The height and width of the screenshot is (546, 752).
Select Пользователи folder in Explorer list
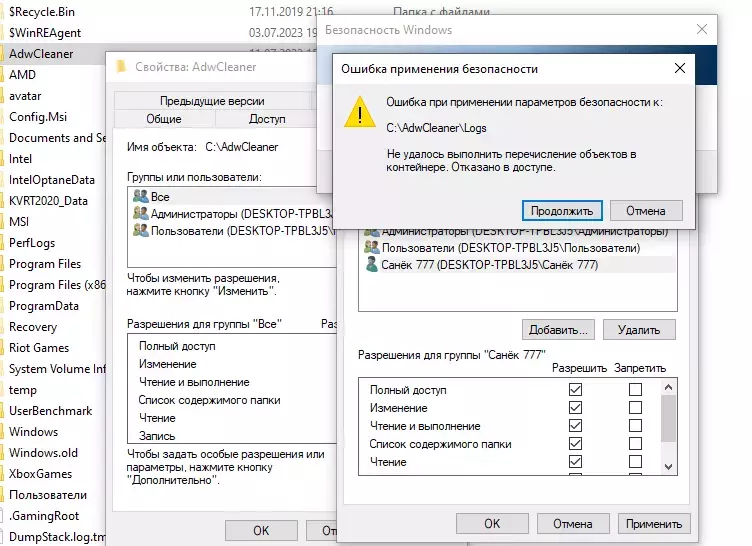(x=48, y=495)
